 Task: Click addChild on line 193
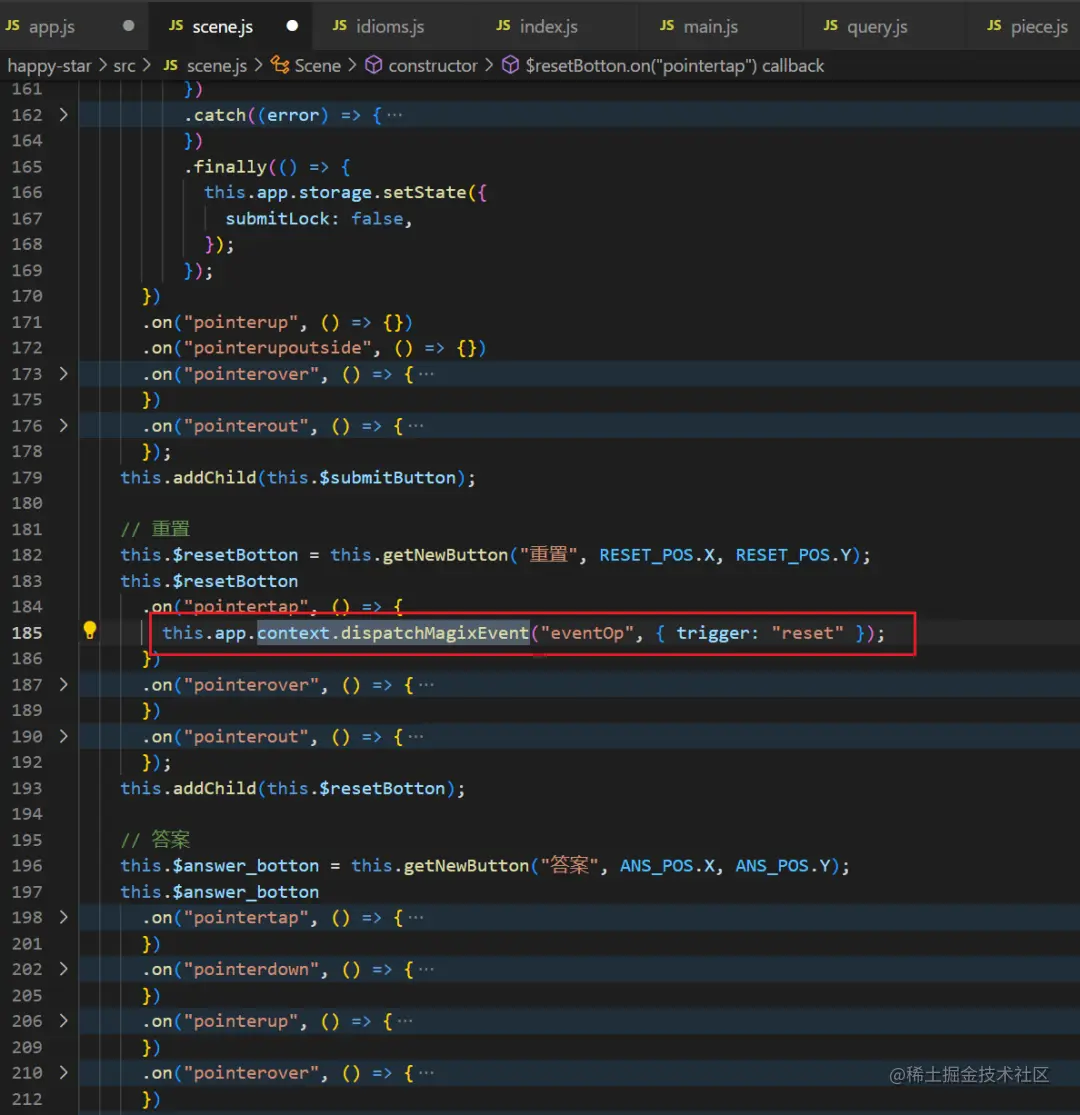pos(214,788)
